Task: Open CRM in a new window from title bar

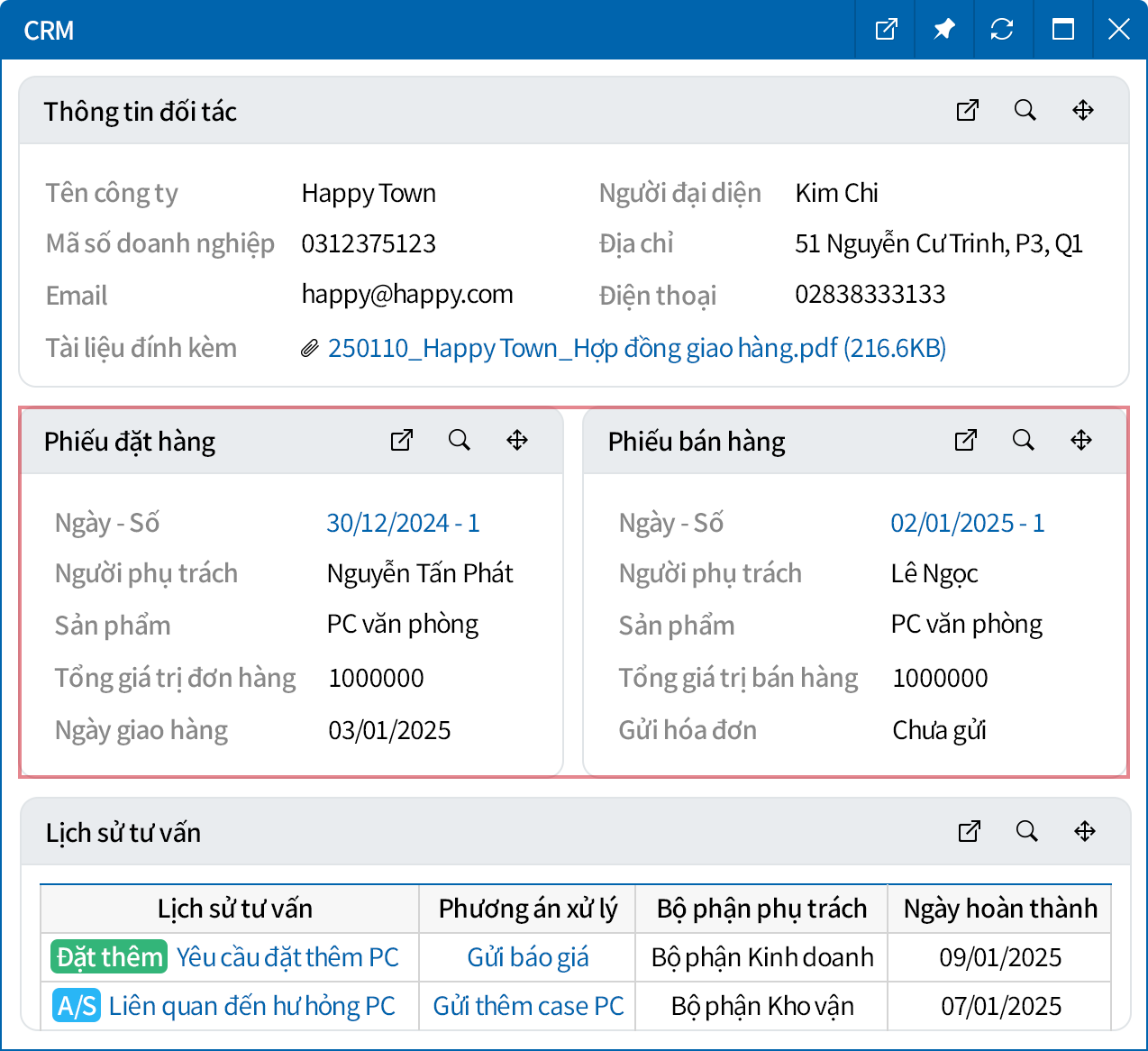Action: click(x=886, y=30)
